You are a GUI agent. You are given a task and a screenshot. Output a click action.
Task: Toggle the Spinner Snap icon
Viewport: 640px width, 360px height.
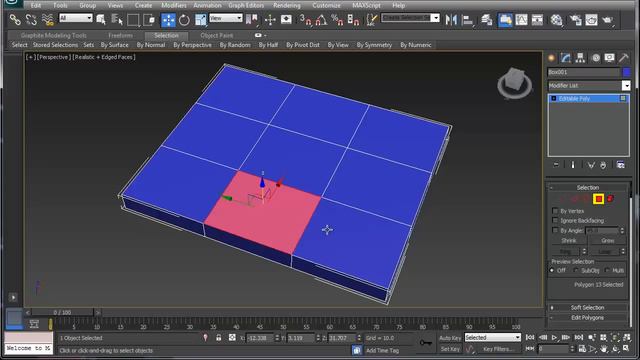353,20
